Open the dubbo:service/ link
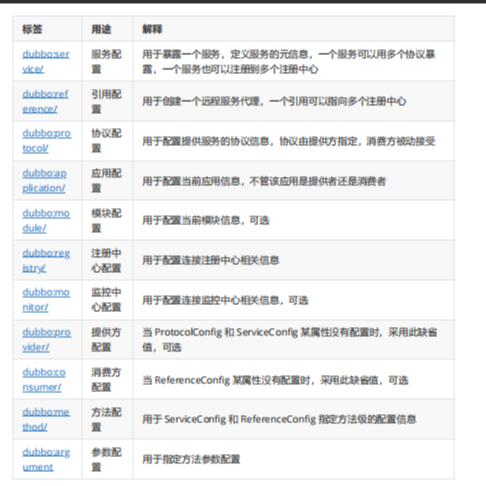Viewport: 486px width, 486px height. tap(46, 61)
